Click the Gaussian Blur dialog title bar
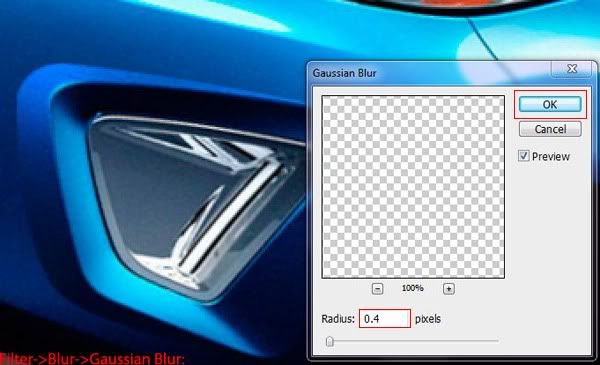The width and height of the screenshot is (600, 365). pos(430,73)
